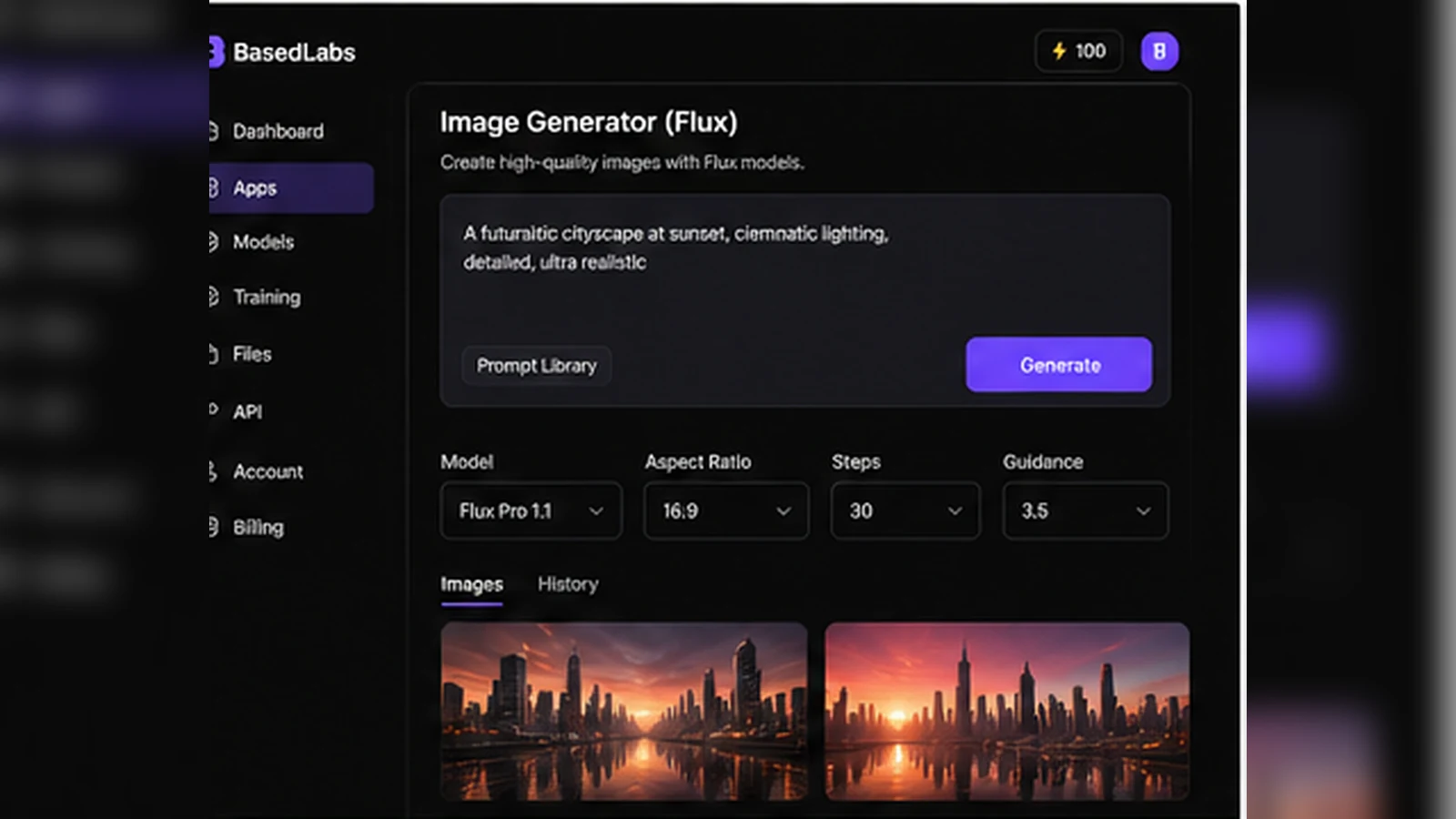Click the Image Generator (Flux) heading
Viewport: 1456px width, 819px height.
coord(589,122)
